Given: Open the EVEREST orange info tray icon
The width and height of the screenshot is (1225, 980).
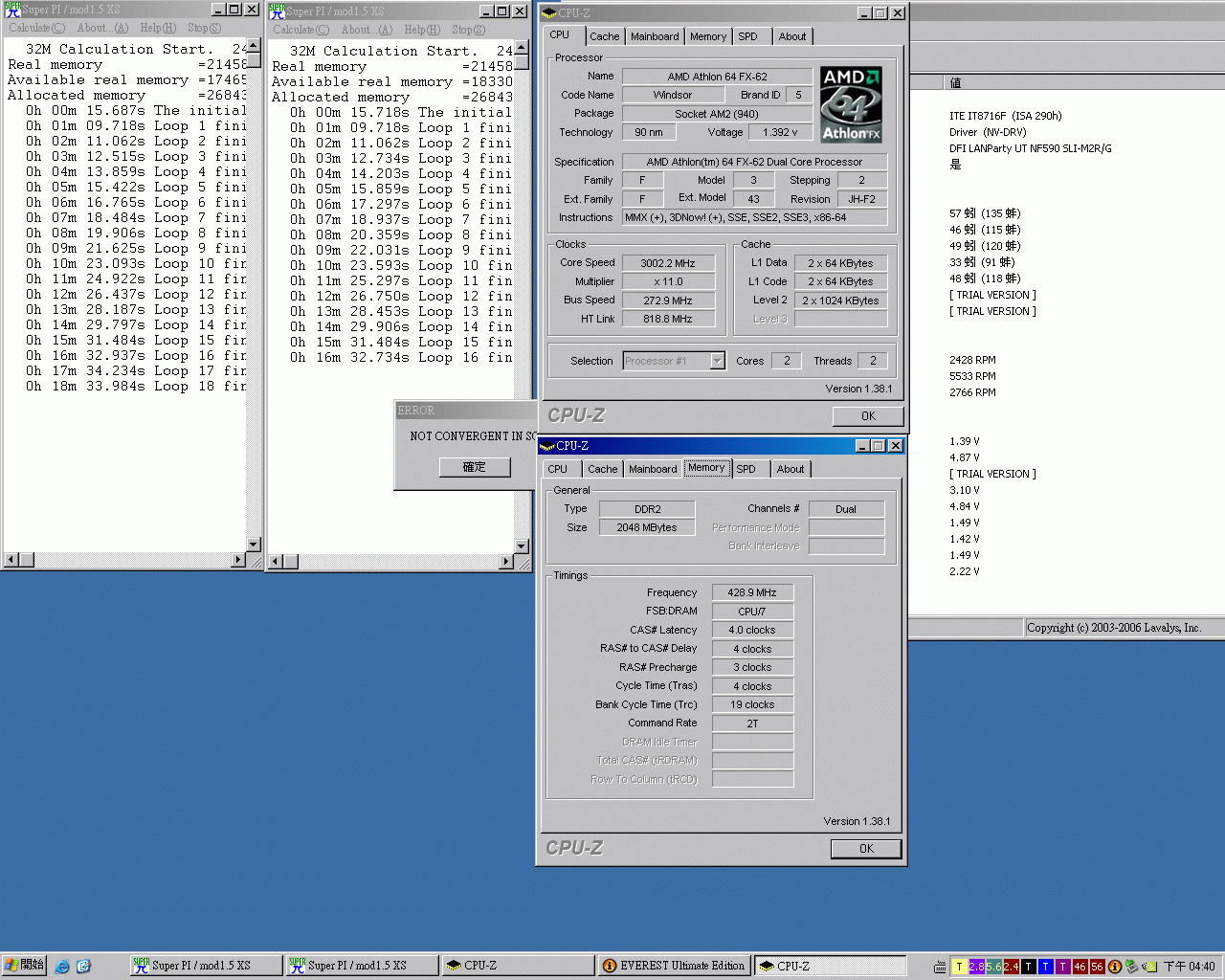Looking at the screenshot, I should (x=1114, y=967).
